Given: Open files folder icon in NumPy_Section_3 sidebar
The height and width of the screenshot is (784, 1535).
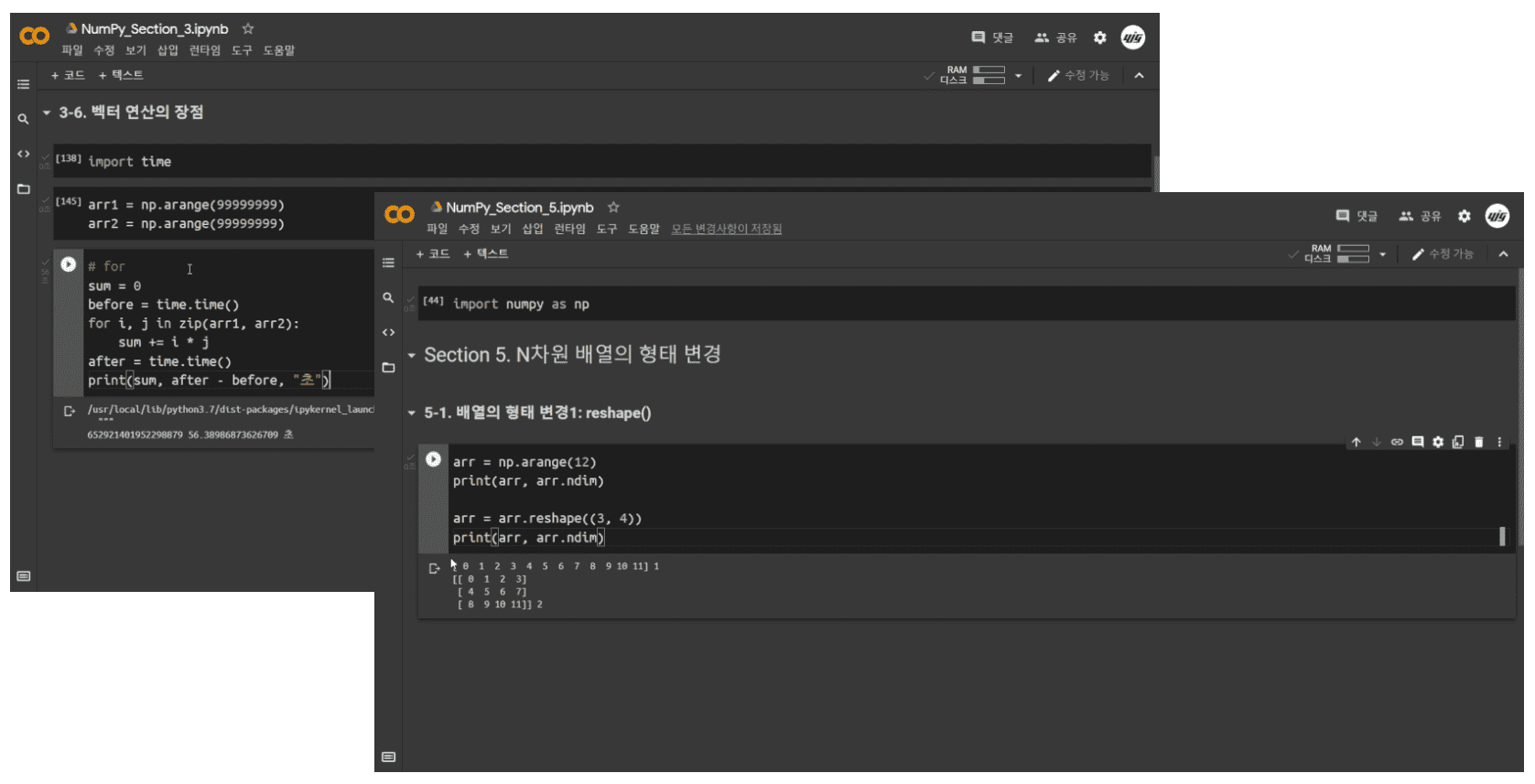Looking at the screenshot, I should click(x=23, y=189).
